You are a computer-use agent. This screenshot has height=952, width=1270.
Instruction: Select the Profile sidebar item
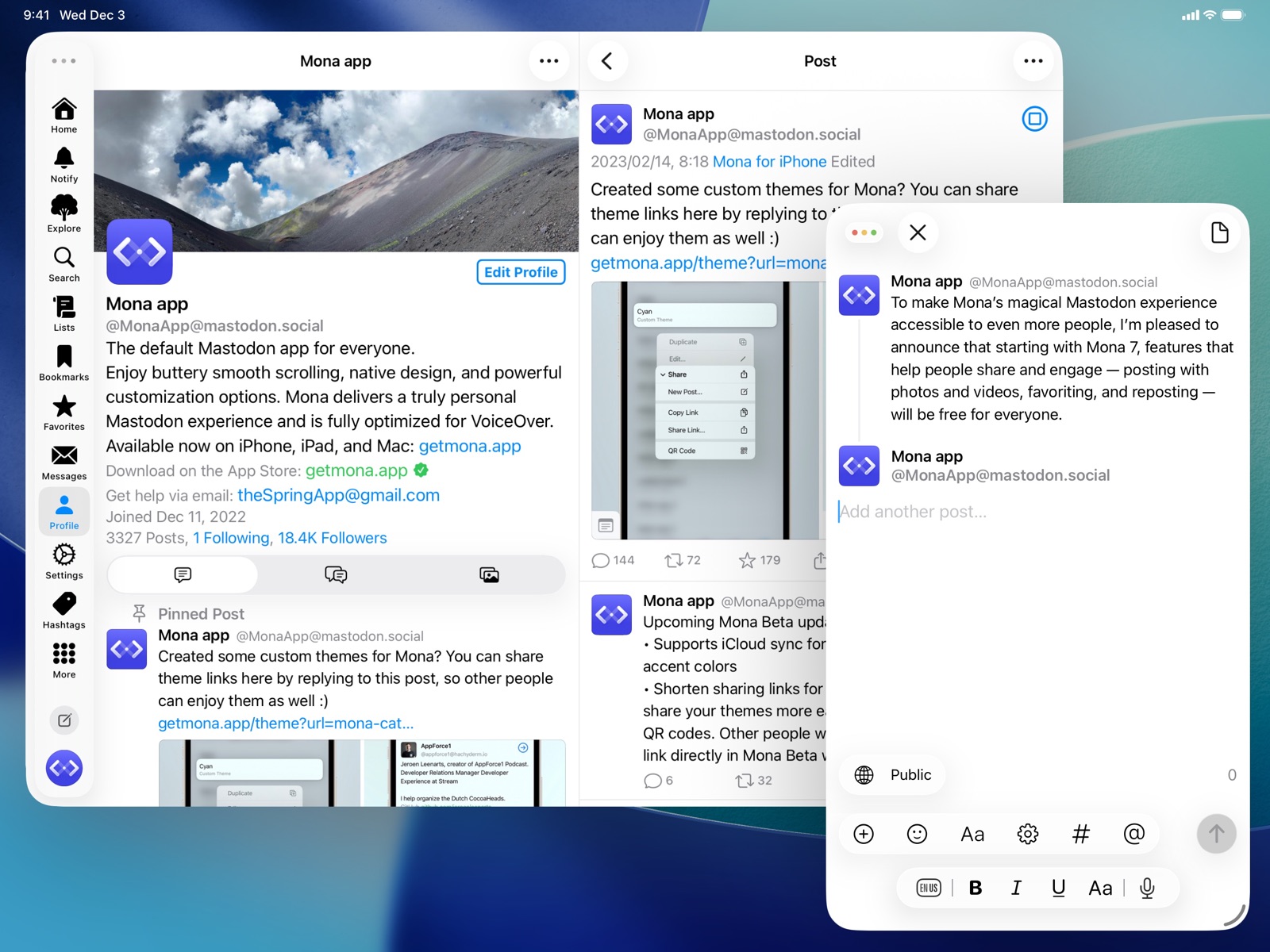(x=64, y=512)
